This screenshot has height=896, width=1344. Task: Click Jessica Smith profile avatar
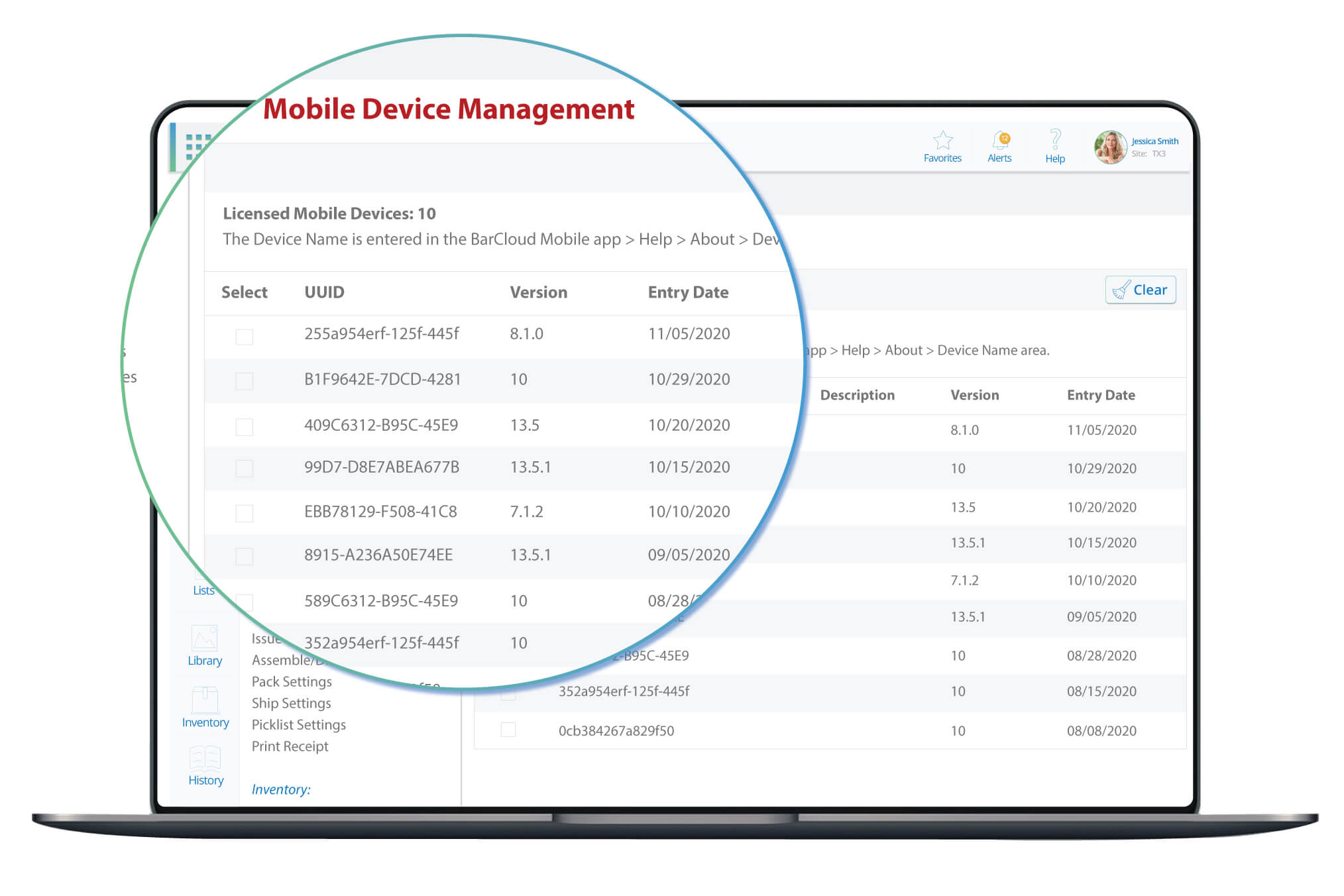pyautogui.click(x=1111, y=147)
